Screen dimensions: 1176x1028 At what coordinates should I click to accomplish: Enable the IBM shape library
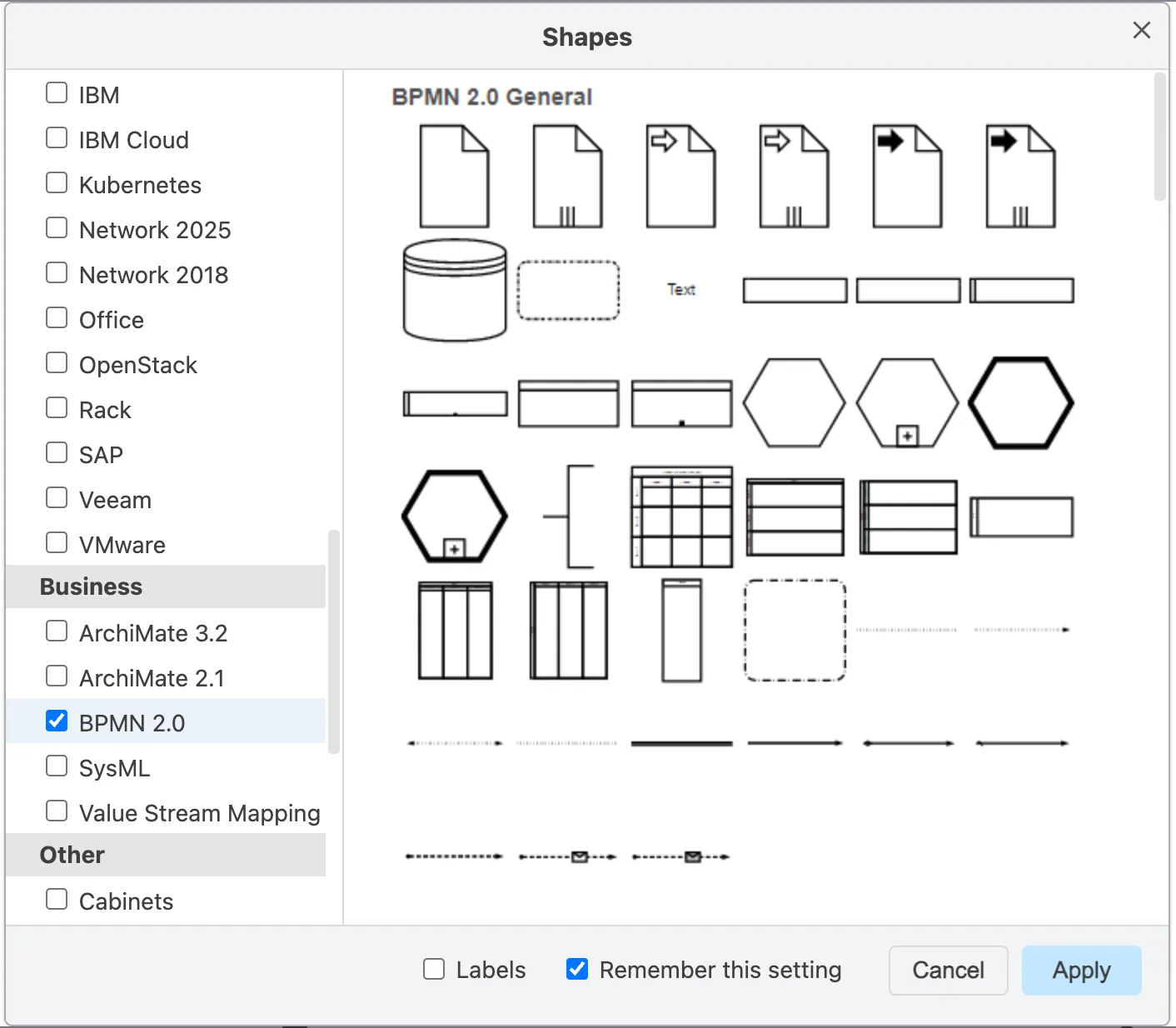click(x=57, y=92)
